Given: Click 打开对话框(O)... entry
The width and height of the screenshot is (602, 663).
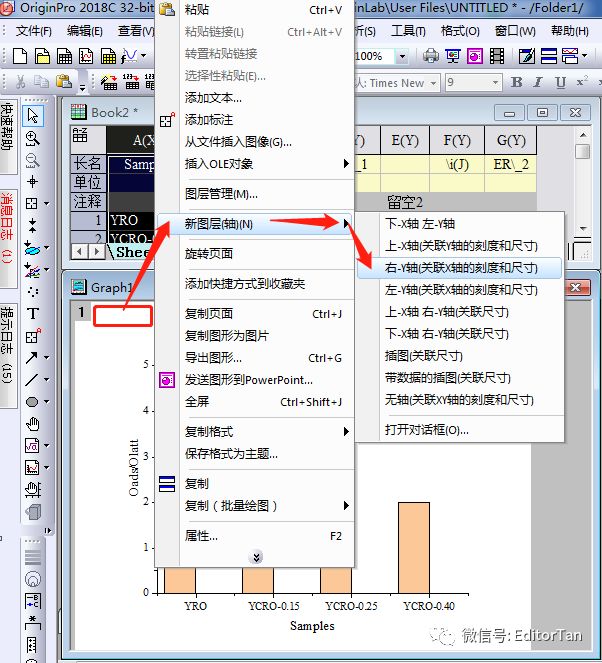Looking at the screenshot, I should click(x=460, y=430).
